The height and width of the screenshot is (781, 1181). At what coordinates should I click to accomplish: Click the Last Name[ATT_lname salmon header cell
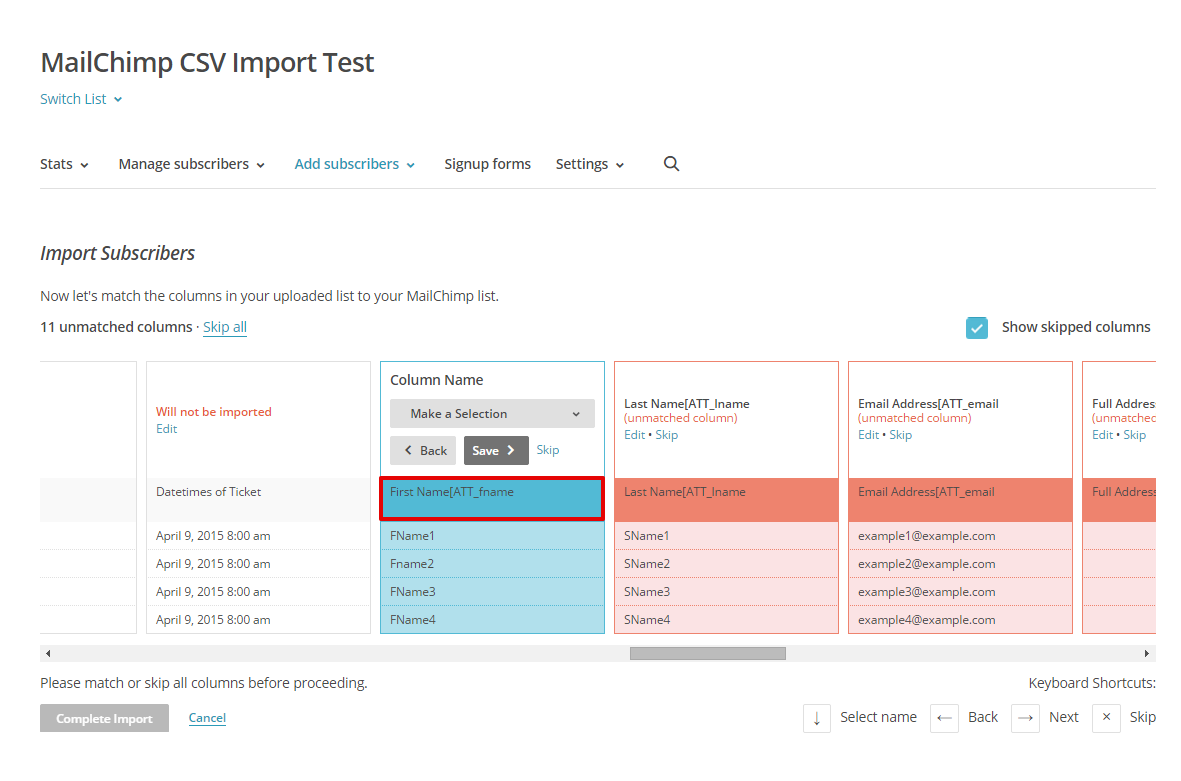click(726, 499)
